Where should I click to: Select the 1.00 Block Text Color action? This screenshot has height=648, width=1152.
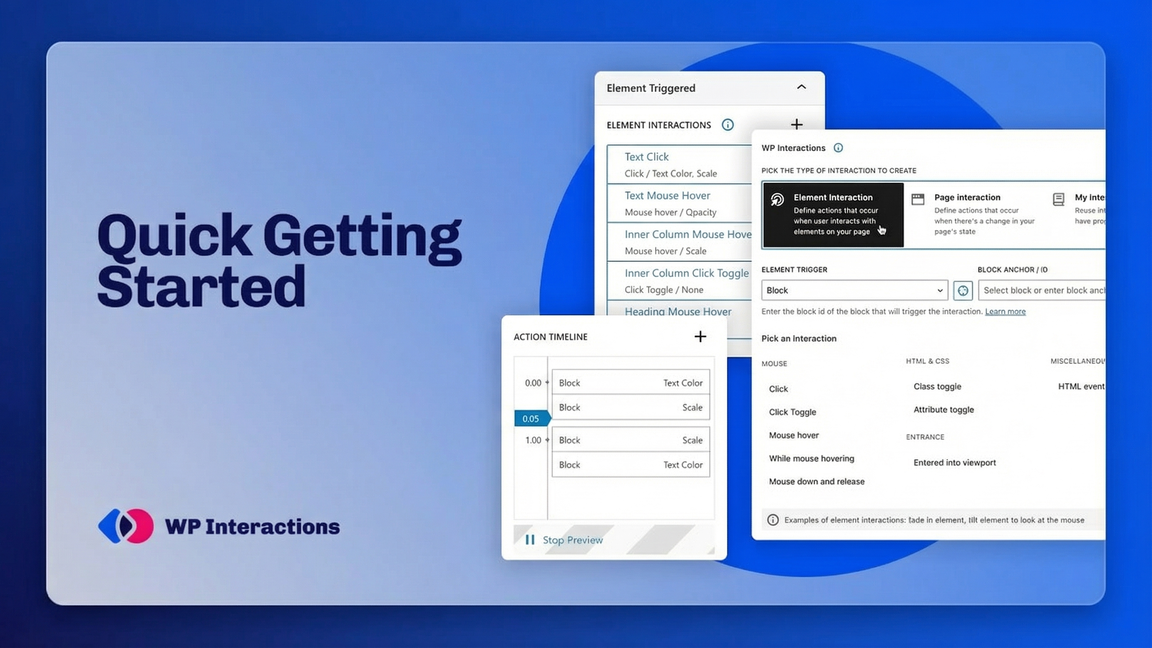[x=630, y=464]
